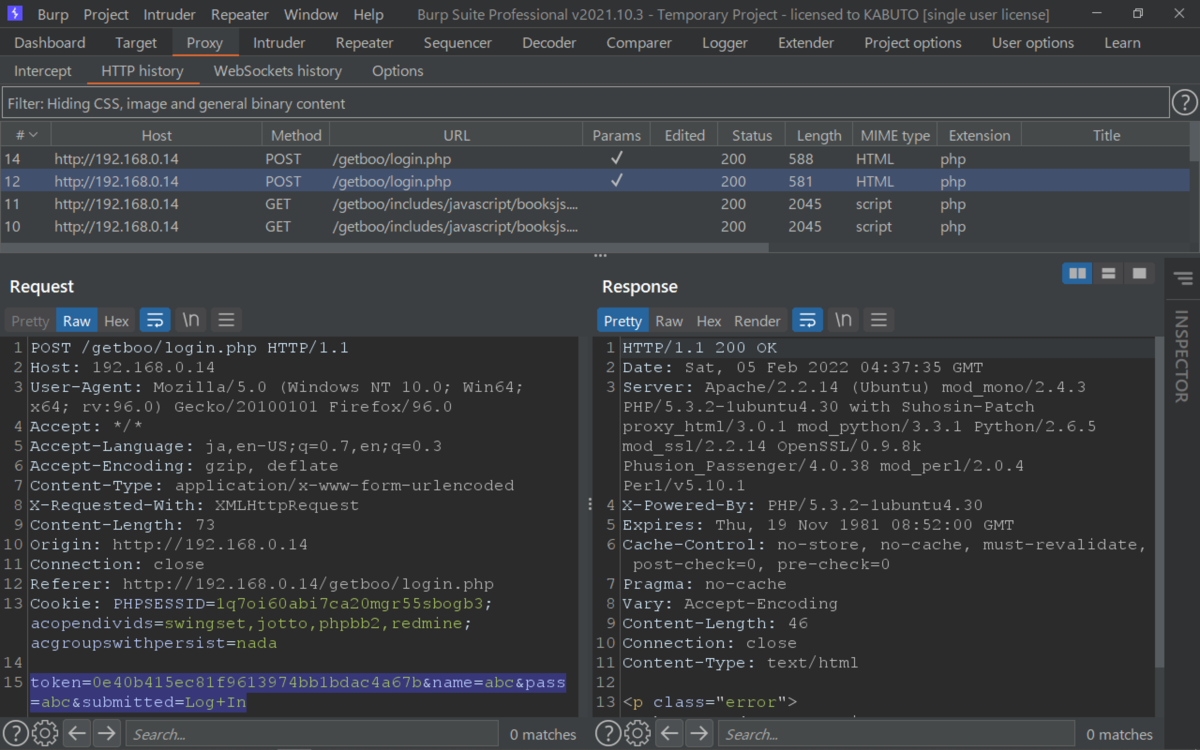This screenshot has width=1200, height=750.
Task: Select top-bottom split layout icon
Action: coord(1108,273)
